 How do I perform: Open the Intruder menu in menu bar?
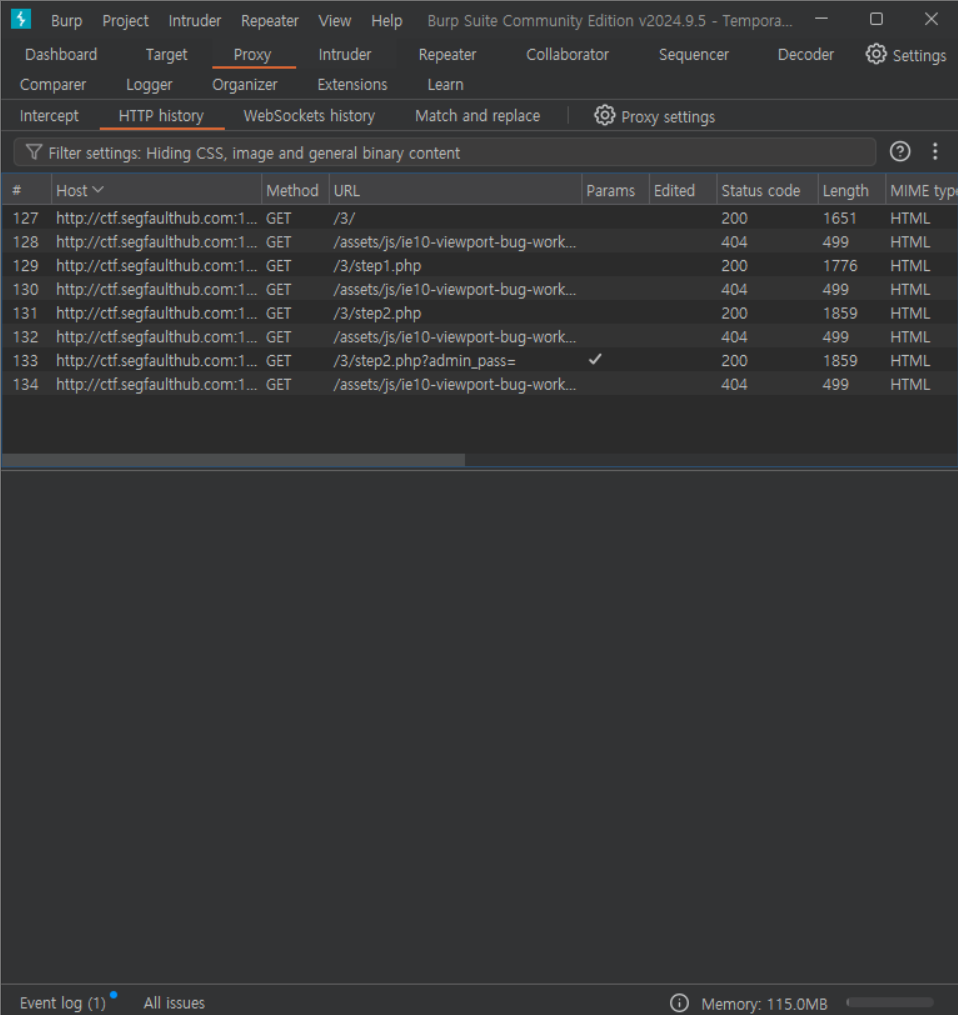coord(194,21)
